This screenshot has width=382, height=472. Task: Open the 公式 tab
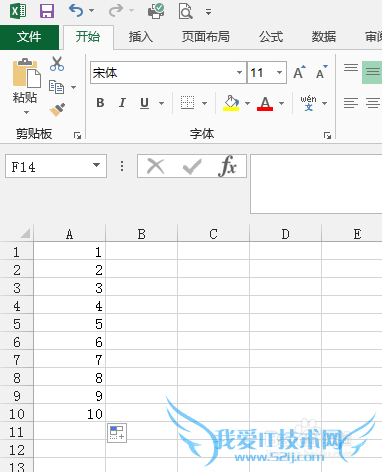[x=271, y=37]
